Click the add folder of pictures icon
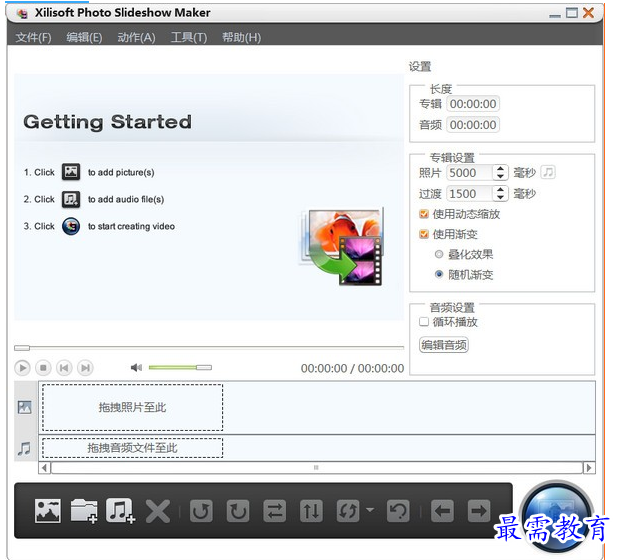This screenshot has width=618, height=560. (84, 511)
